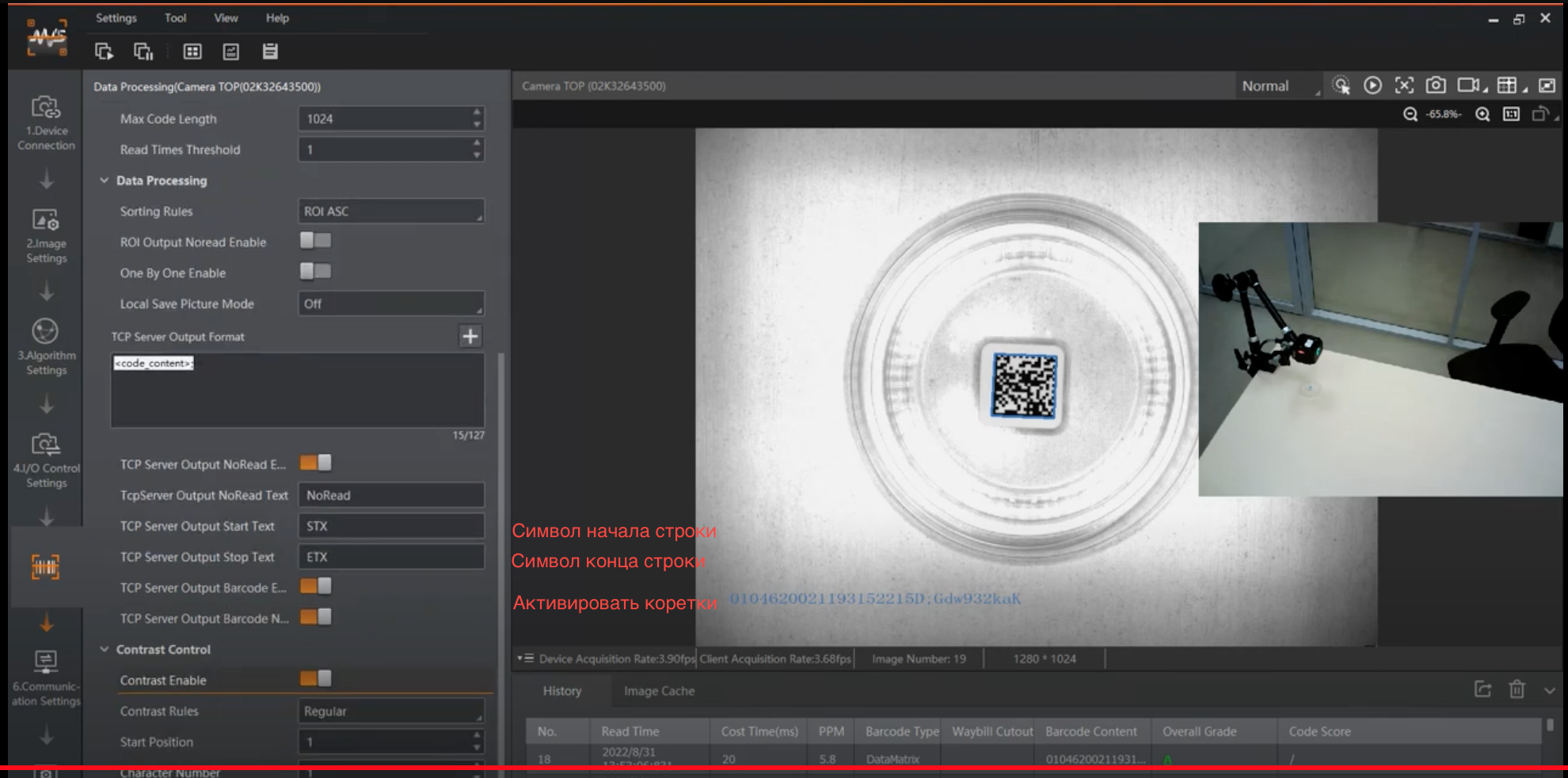The height and width of the screenshot is (778, 1568).
Task: Disable TCP Server Output NoRead Enable switch
Action: pyautogui.click(x=315, y=463)
